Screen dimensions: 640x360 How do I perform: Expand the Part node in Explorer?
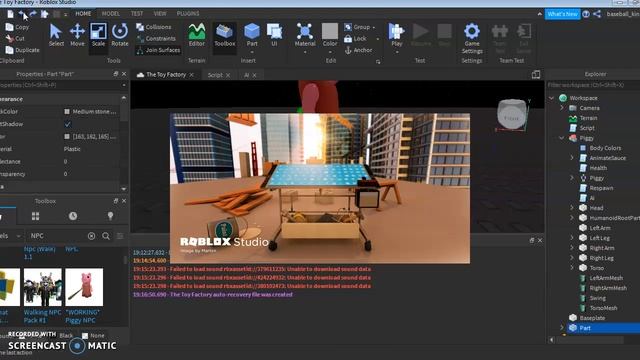562,328
